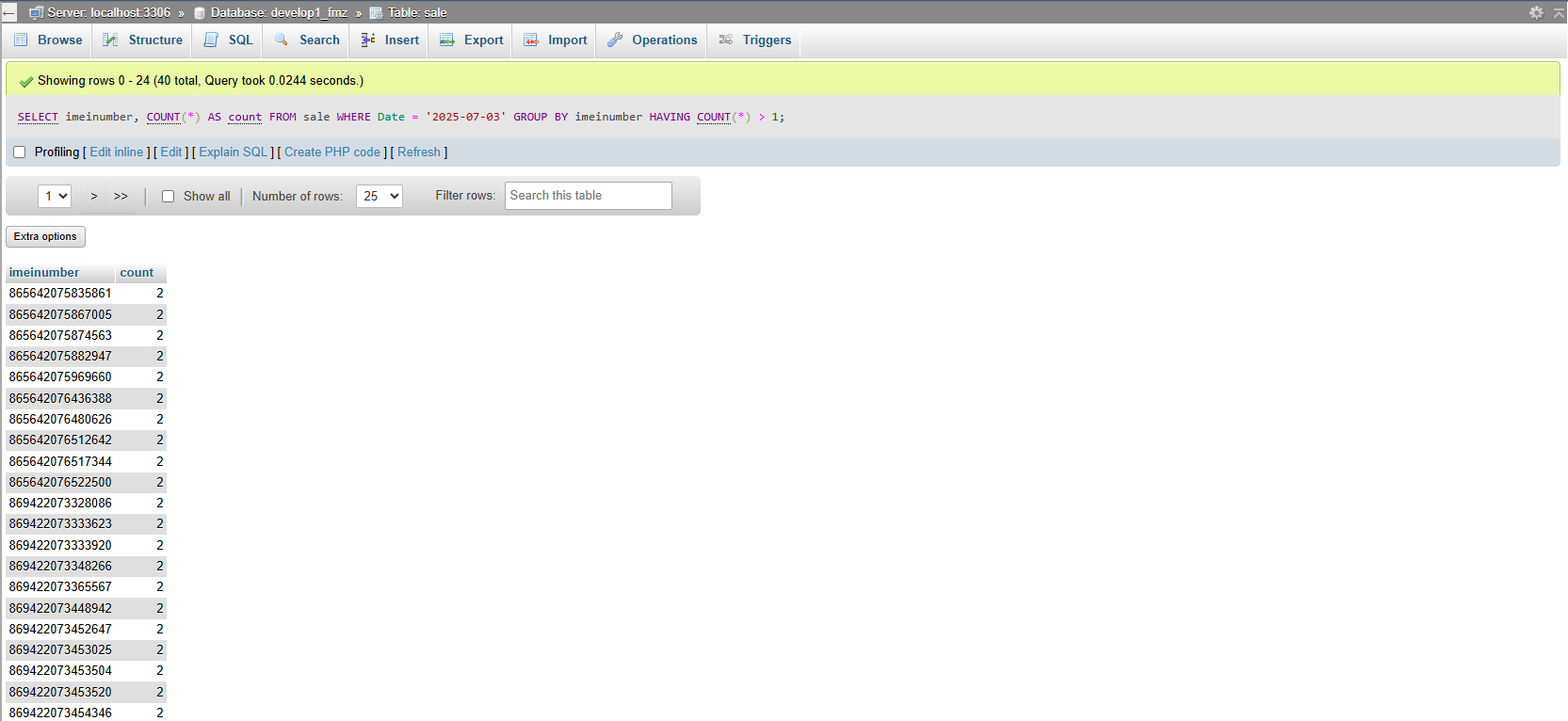Click the Operations wrench icon
The height and width of the screenshot is (721, 1568).
coord(615,40)
